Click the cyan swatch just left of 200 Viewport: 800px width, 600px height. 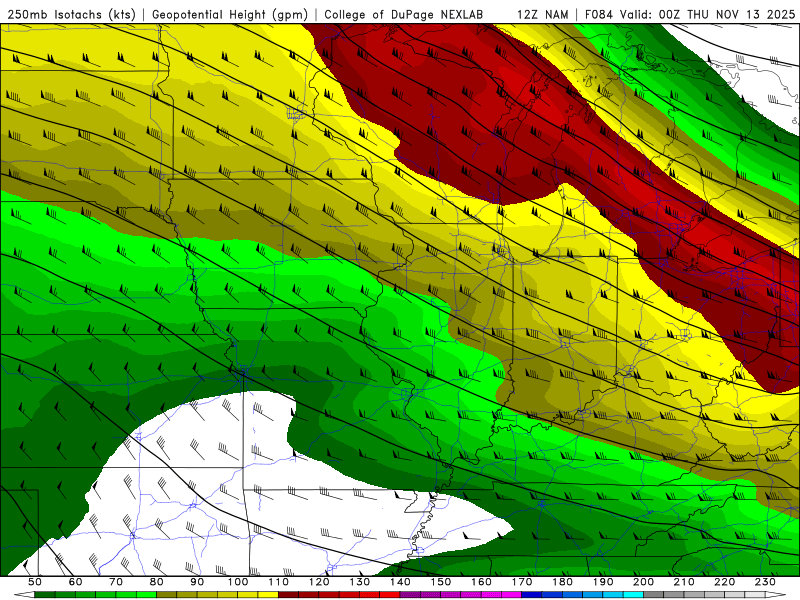point(634,595)
